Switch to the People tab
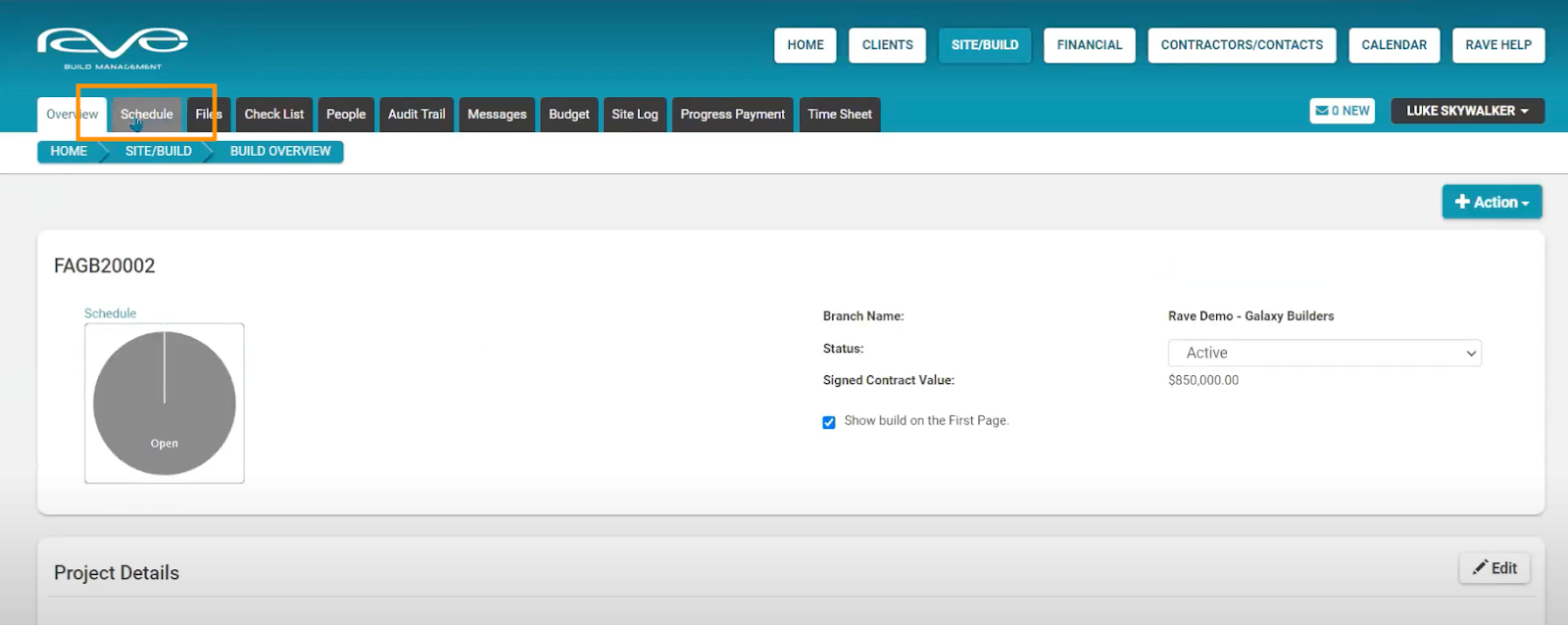 click(346, 115)
